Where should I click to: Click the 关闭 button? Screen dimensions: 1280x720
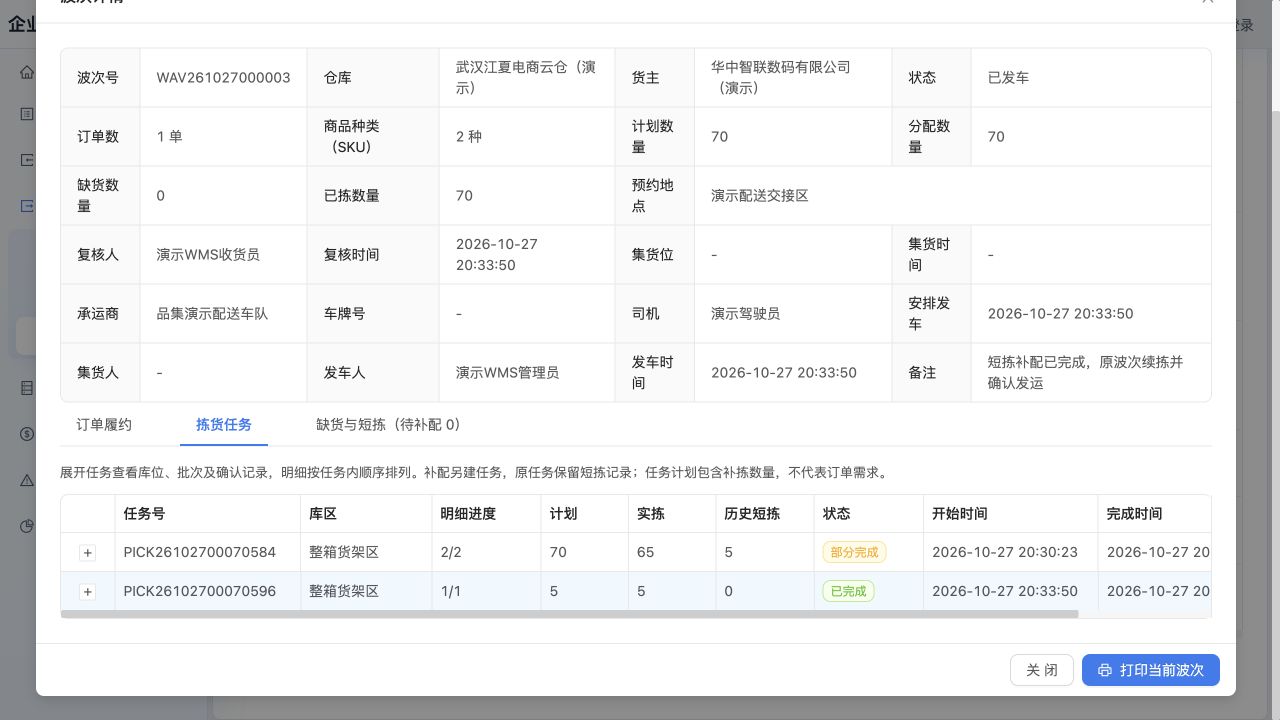point(1042,670)
